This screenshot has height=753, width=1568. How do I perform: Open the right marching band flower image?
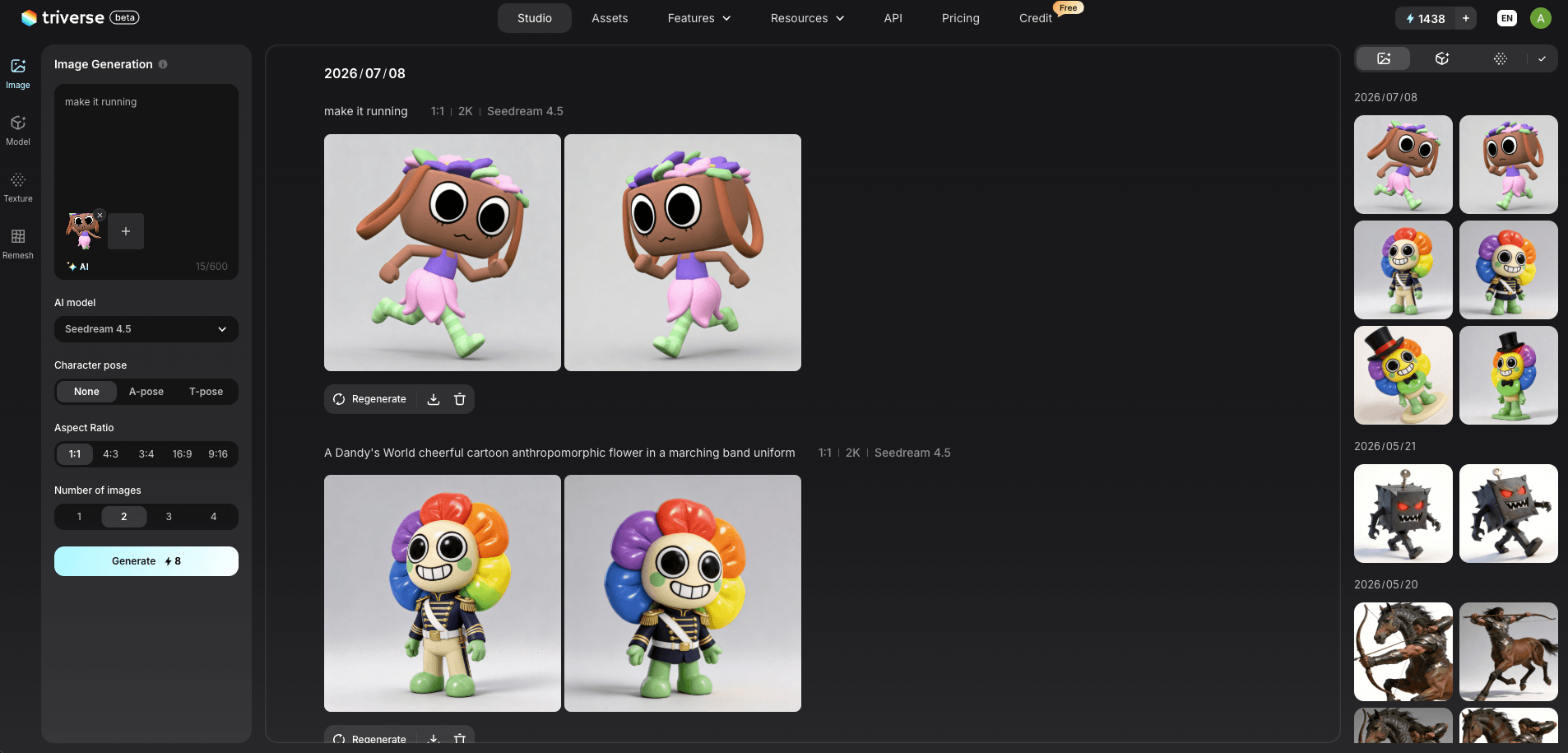coord(683,593)
